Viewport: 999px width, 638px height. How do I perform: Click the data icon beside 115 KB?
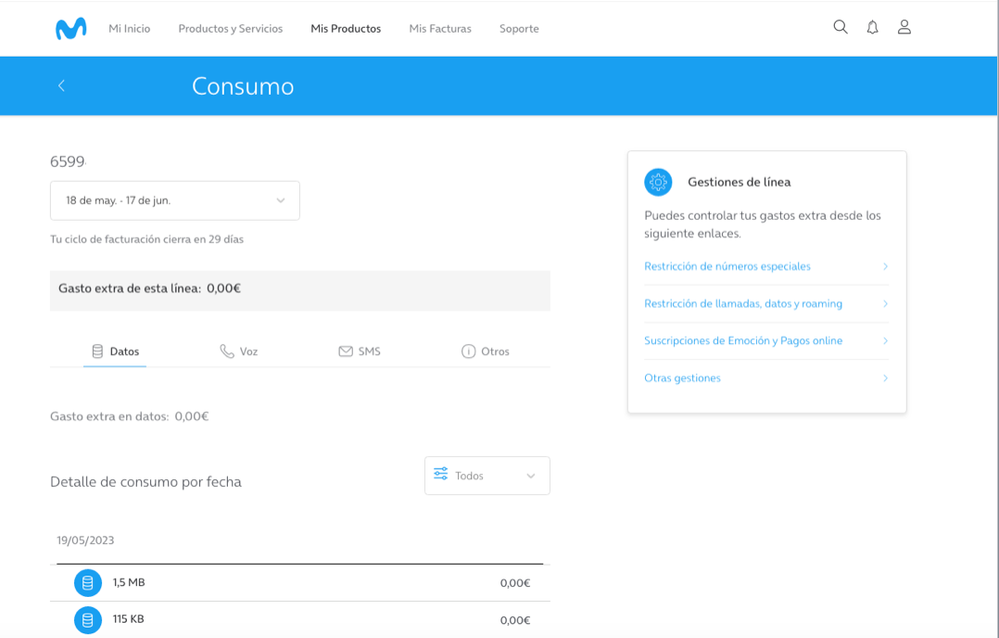88,620
